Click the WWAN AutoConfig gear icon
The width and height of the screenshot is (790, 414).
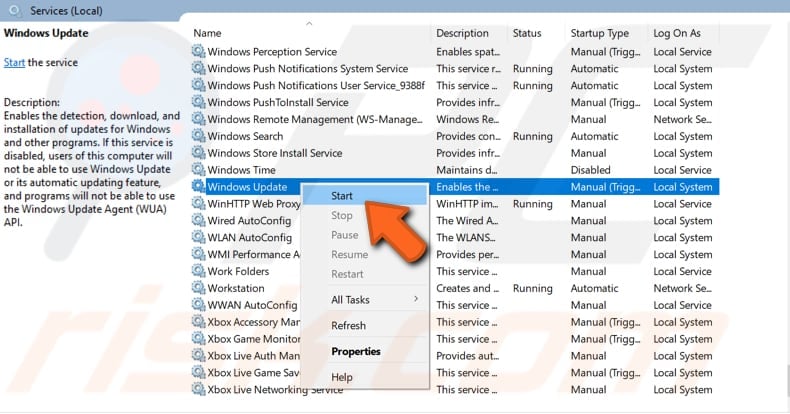click(199, 304)
